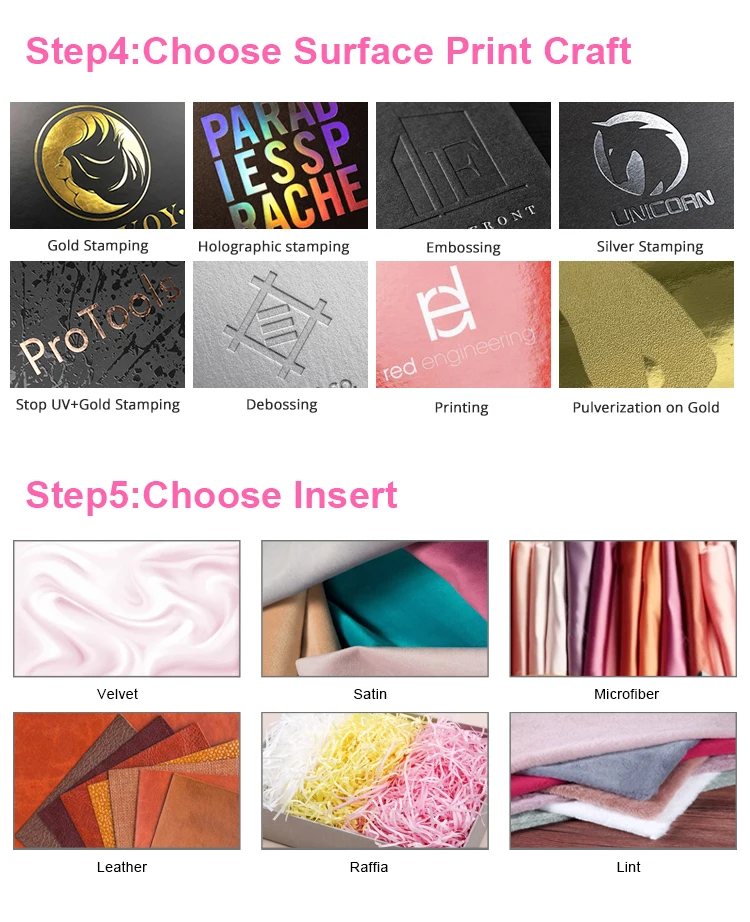Click the Step4 Choose Surface Print Craft heading
Screen dimensions: 750x922
coord(328,51)
